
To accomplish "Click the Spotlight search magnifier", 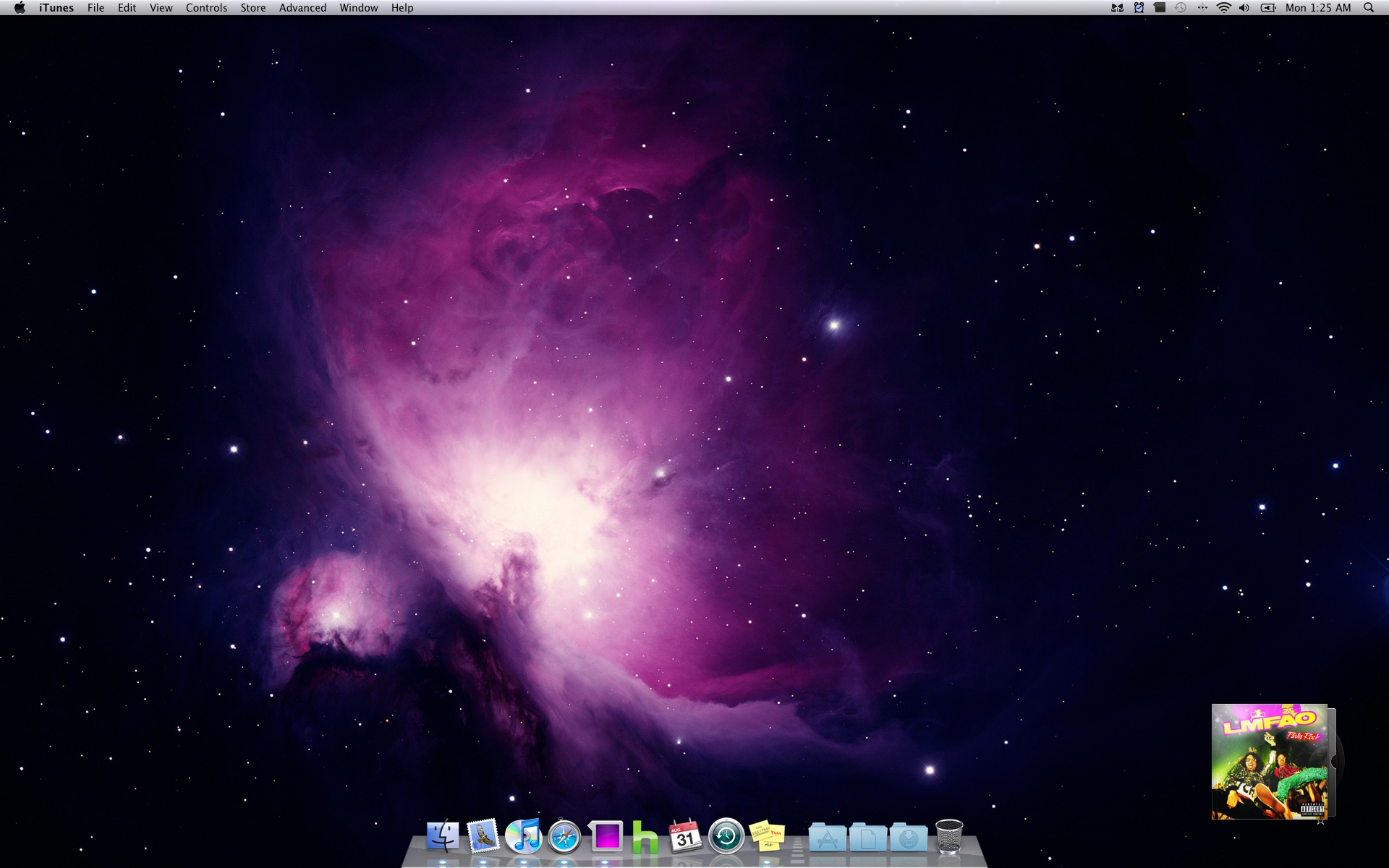I will coord(1368,8).
